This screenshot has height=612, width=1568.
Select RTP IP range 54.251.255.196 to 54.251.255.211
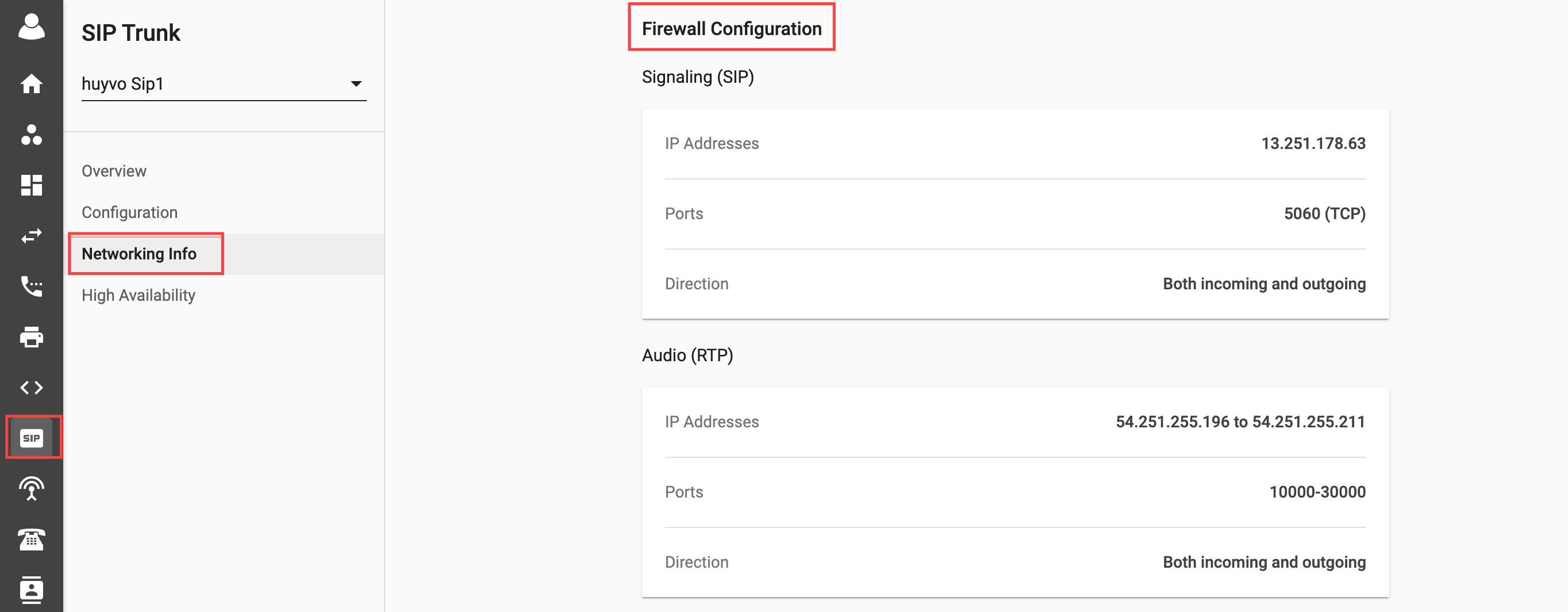(x=1240, y=422)
